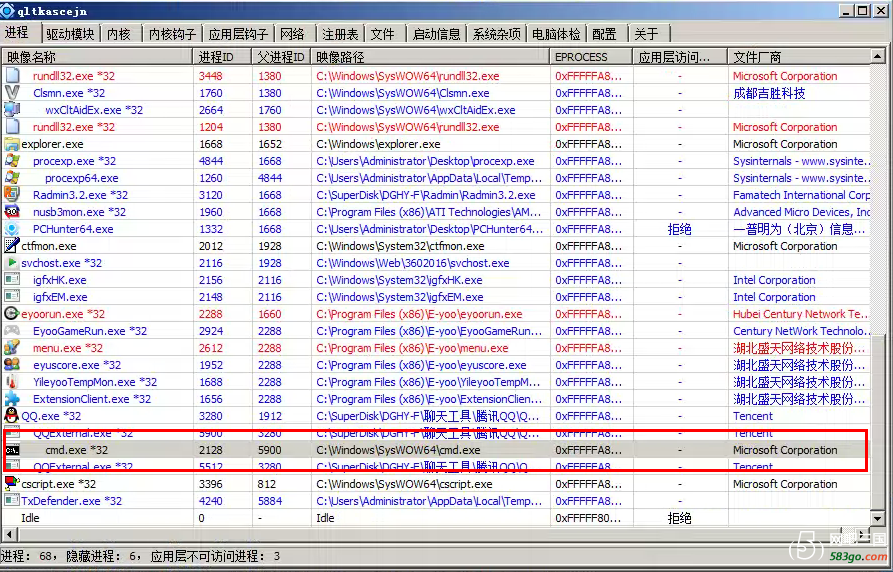The width and height of the screenshot is (893, 572).
Task: Click the EyooGameRun.exe gamepad icon
Action: coord(12,331)
